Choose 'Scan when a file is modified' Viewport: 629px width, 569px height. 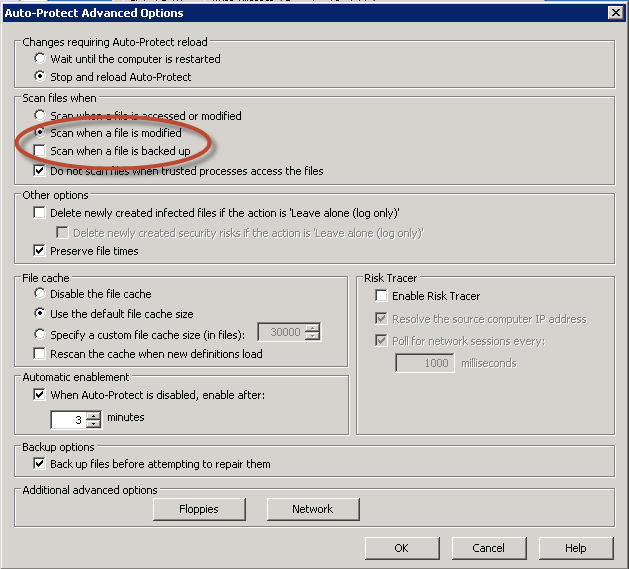pyautogui.click(x=40, y=133)
